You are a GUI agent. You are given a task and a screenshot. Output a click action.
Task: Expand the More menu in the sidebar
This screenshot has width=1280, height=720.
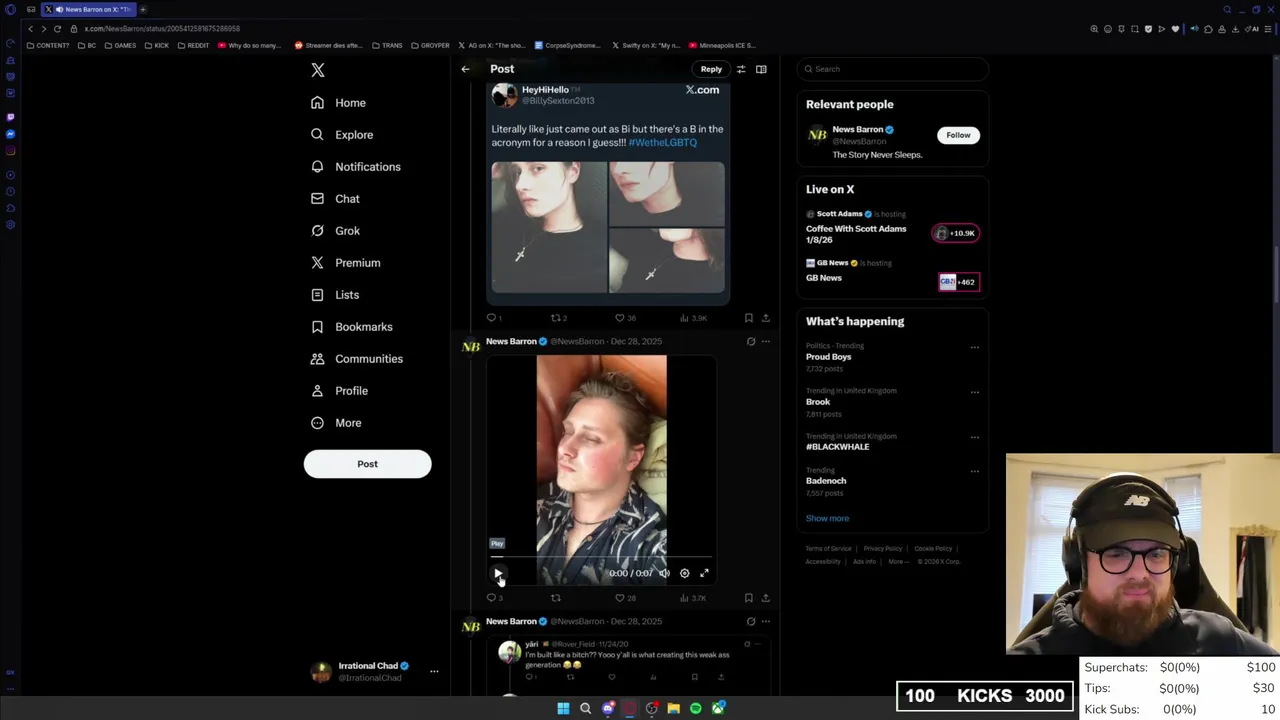point(335,423)
